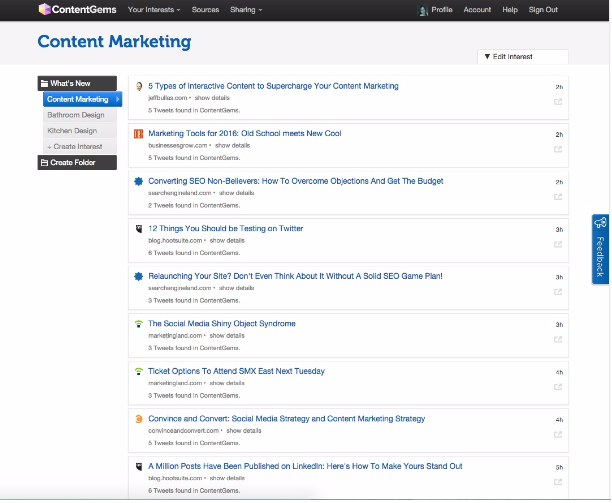
Task: Click the chevron arrow on Content Marketing item
Action: [x=117, y=99]
